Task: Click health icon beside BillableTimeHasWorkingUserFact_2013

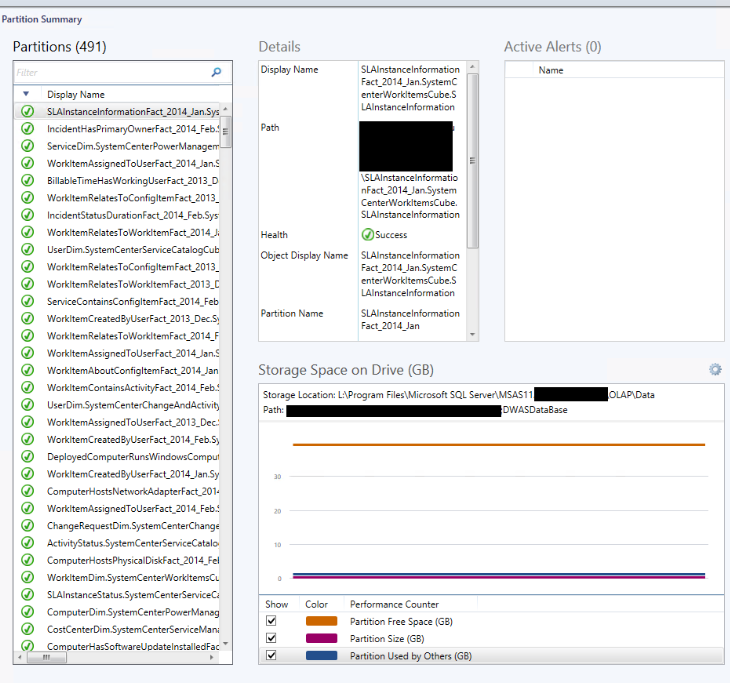Action: (28, 181)
